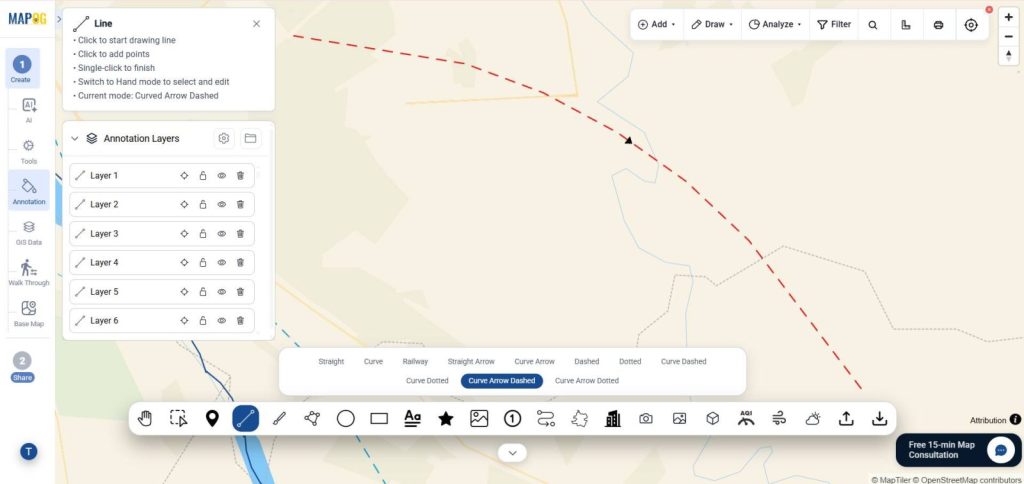The height and width of the screenshot is (484, 1024).
Task: Select the star symbol tool
Action: click(446, 419)
